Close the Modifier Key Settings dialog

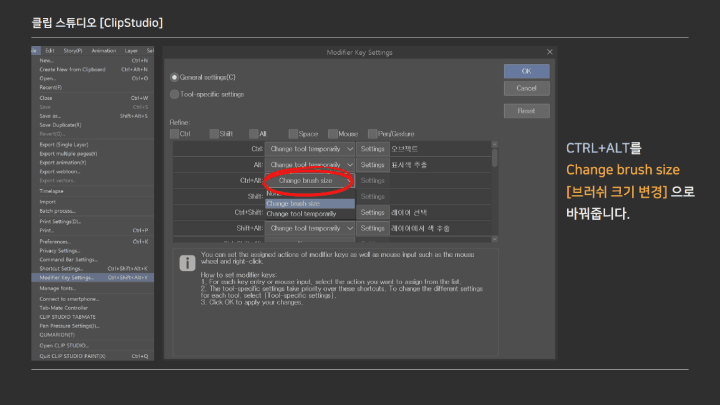[x=550, y=52]
